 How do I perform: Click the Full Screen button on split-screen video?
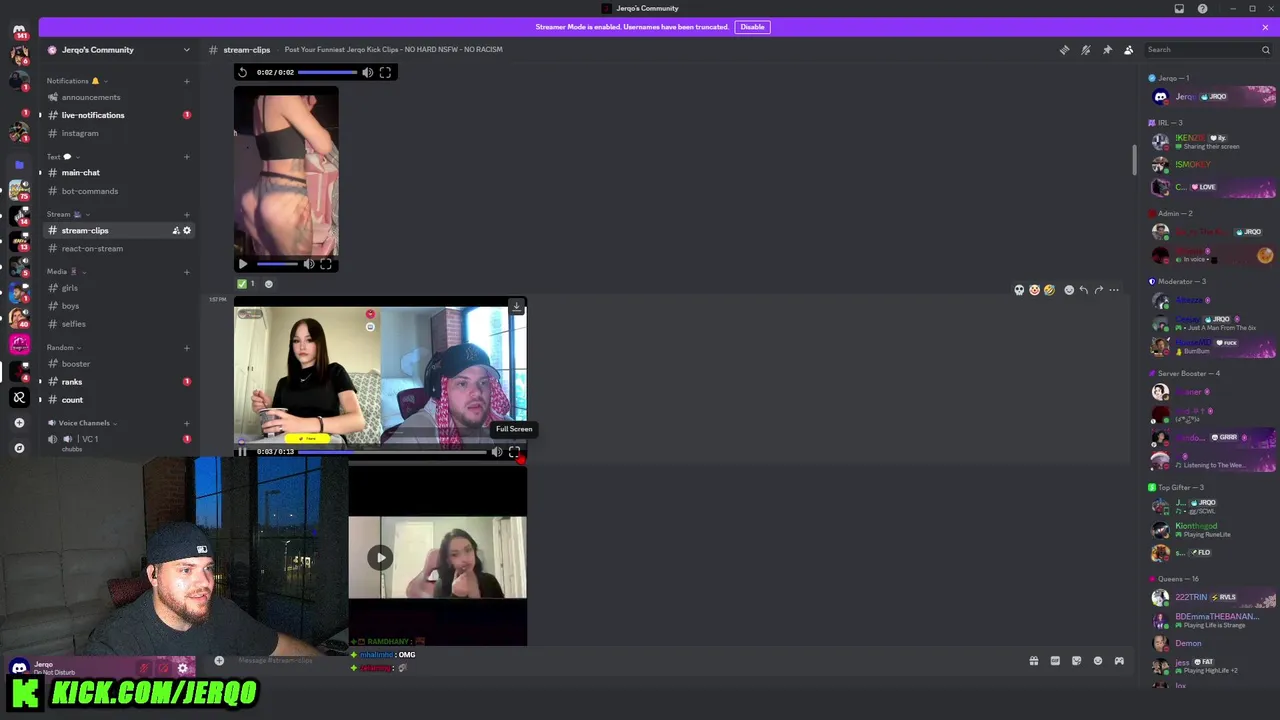tap(514, 452)
